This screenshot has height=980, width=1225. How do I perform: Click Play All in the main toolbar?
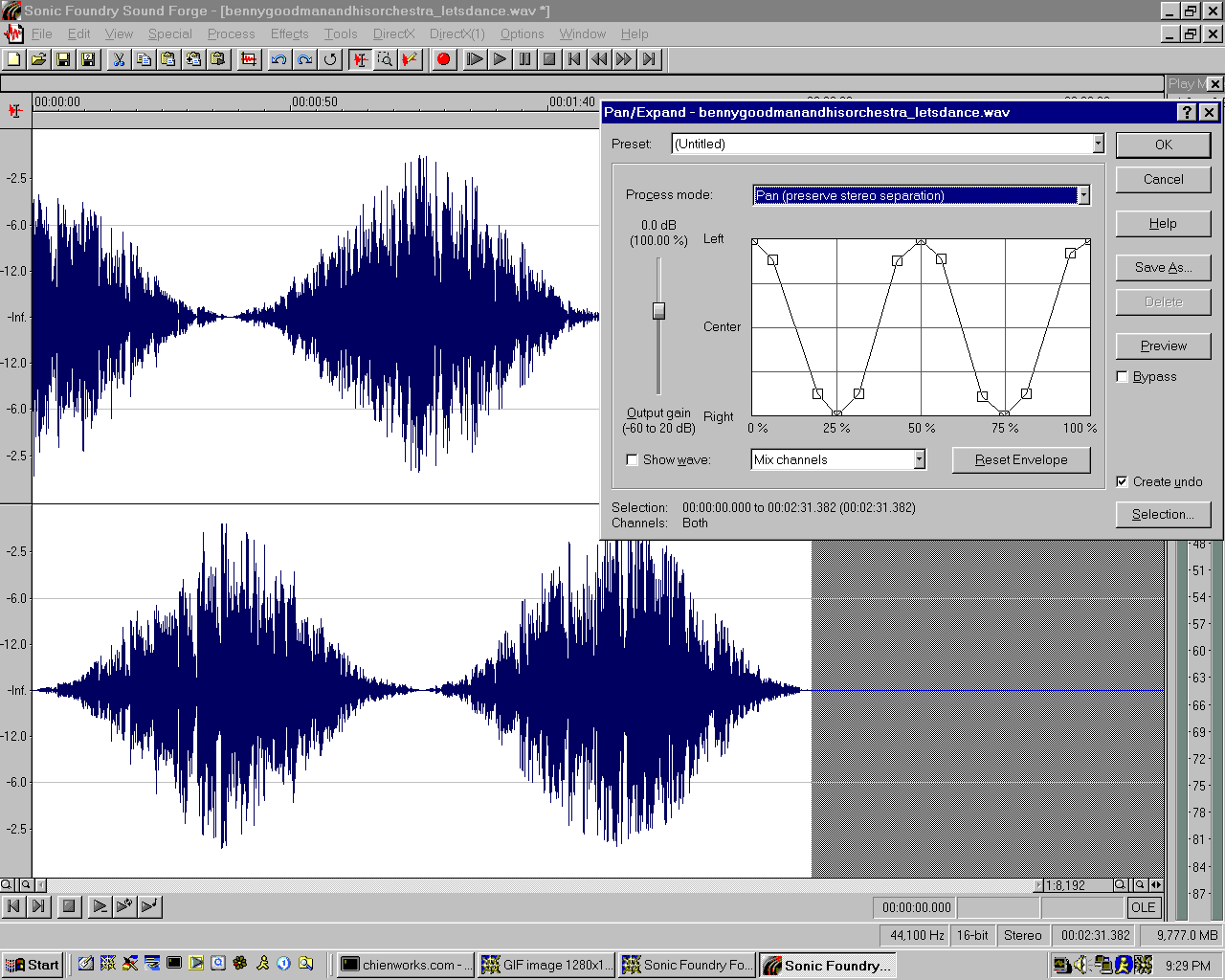[x=475, y=59]
